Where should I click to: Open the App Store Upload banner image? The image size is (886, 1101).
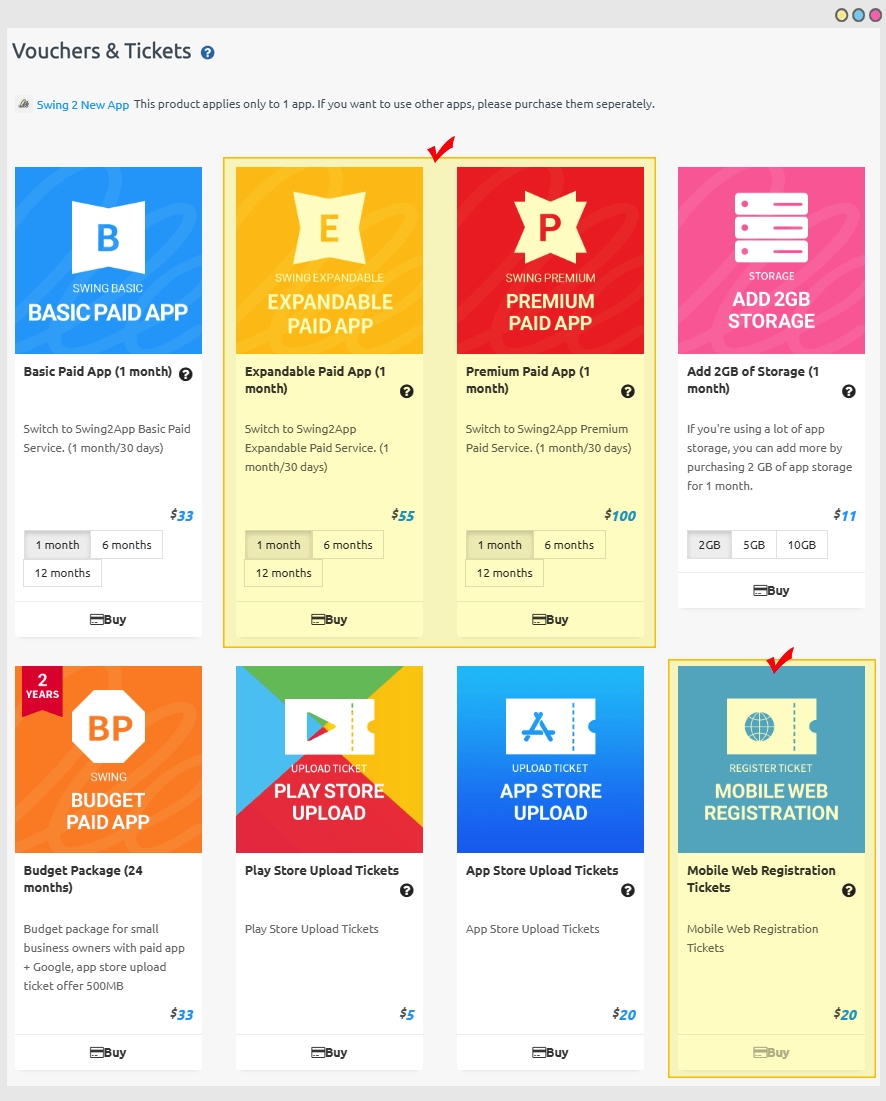click(550, 760)
